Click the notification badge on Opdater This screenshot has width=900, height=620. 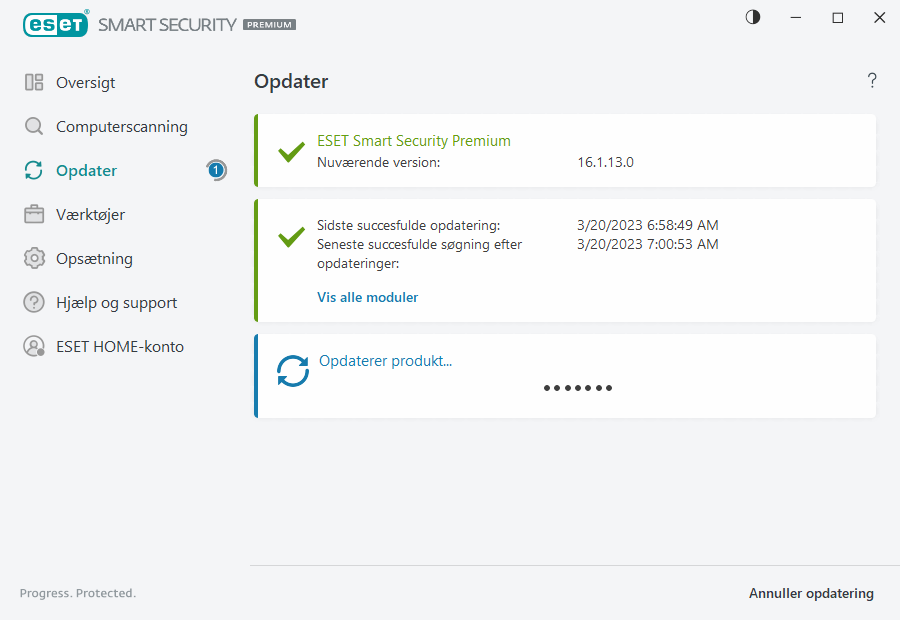click(x=216, y=170)
